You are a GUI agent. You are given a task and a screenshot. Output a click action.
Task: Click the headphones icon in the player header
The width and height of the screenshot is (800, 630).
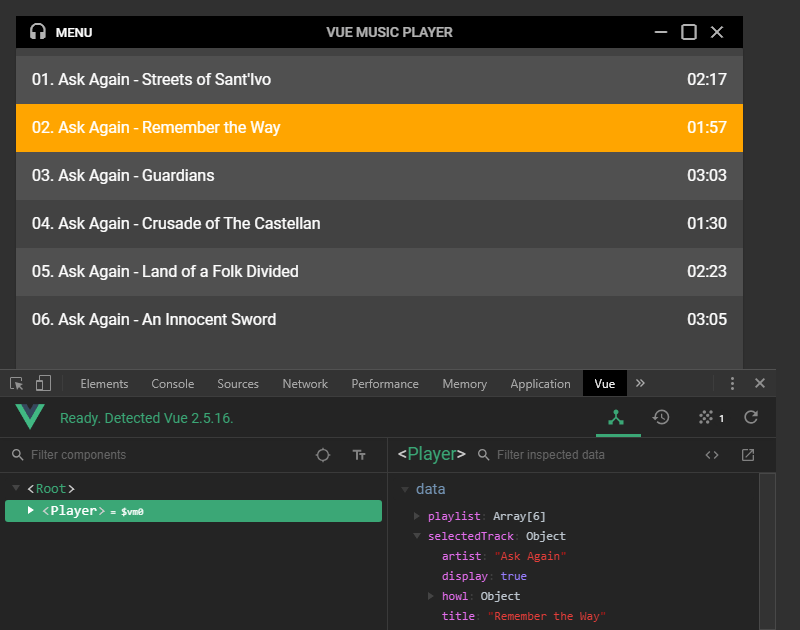(38, 32)
